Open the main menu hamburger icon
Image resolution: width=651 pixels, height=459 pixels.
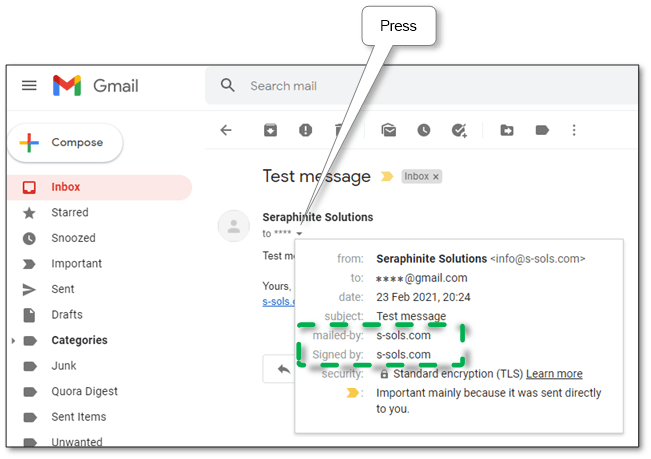pos(29,86)
